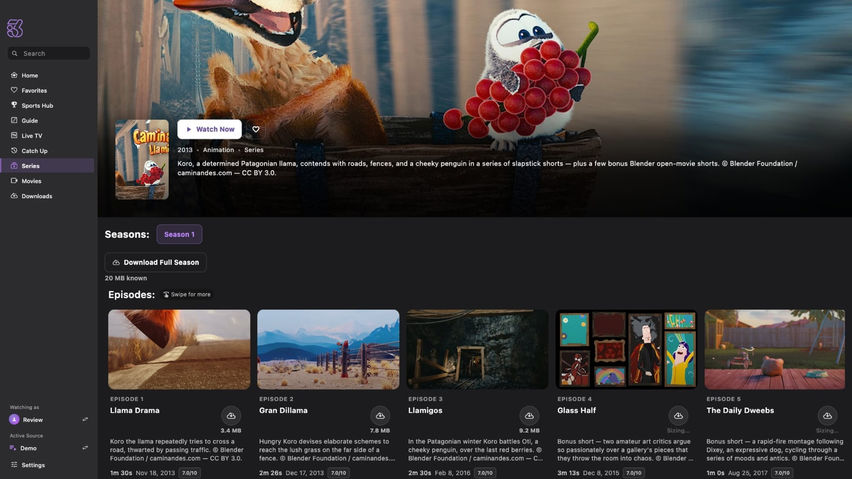Download episode Gran Dillama

coord(380,416)
